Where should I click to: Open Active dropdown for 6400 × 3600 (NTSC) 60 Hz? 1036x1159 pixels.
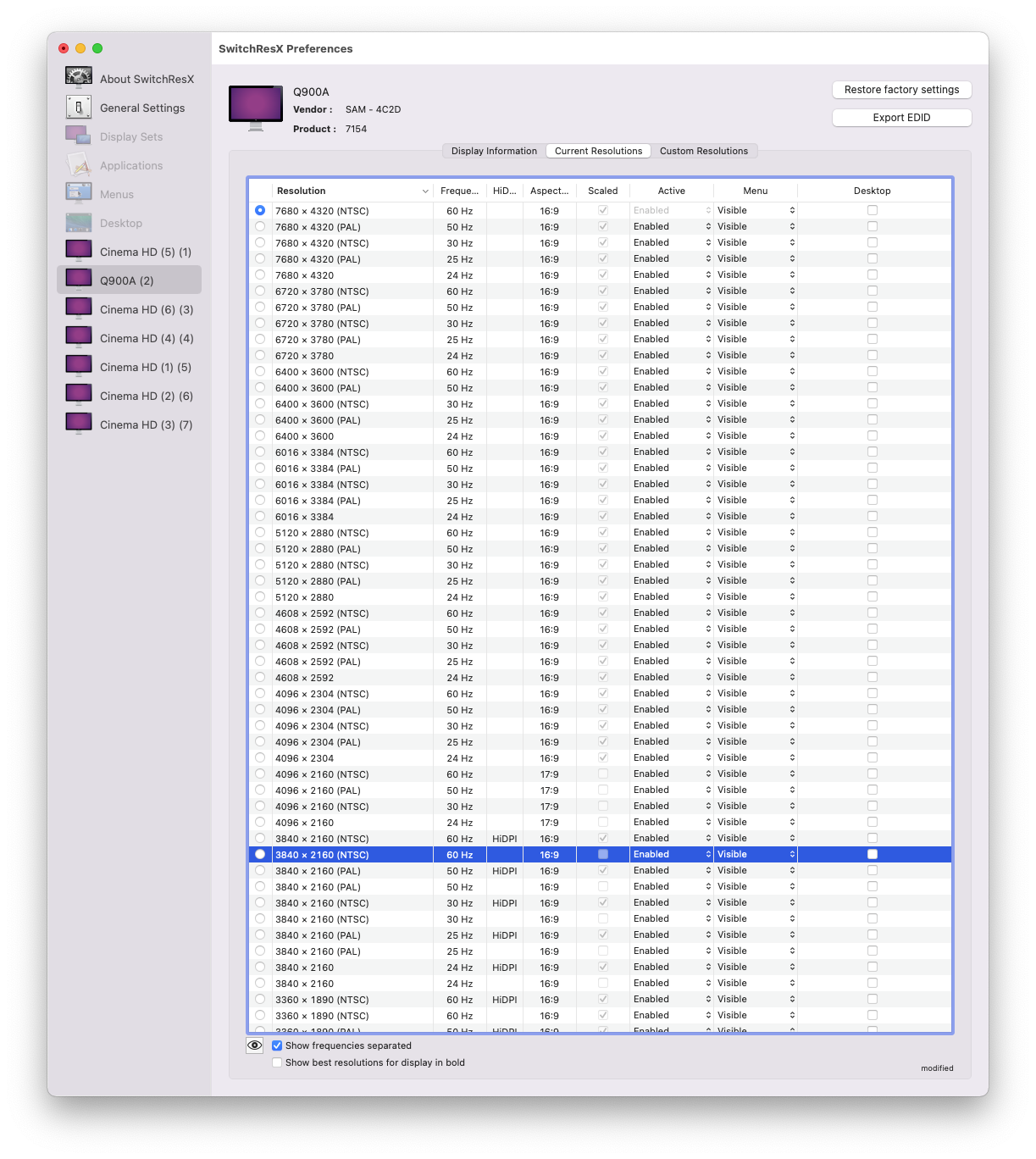[672, 371]
